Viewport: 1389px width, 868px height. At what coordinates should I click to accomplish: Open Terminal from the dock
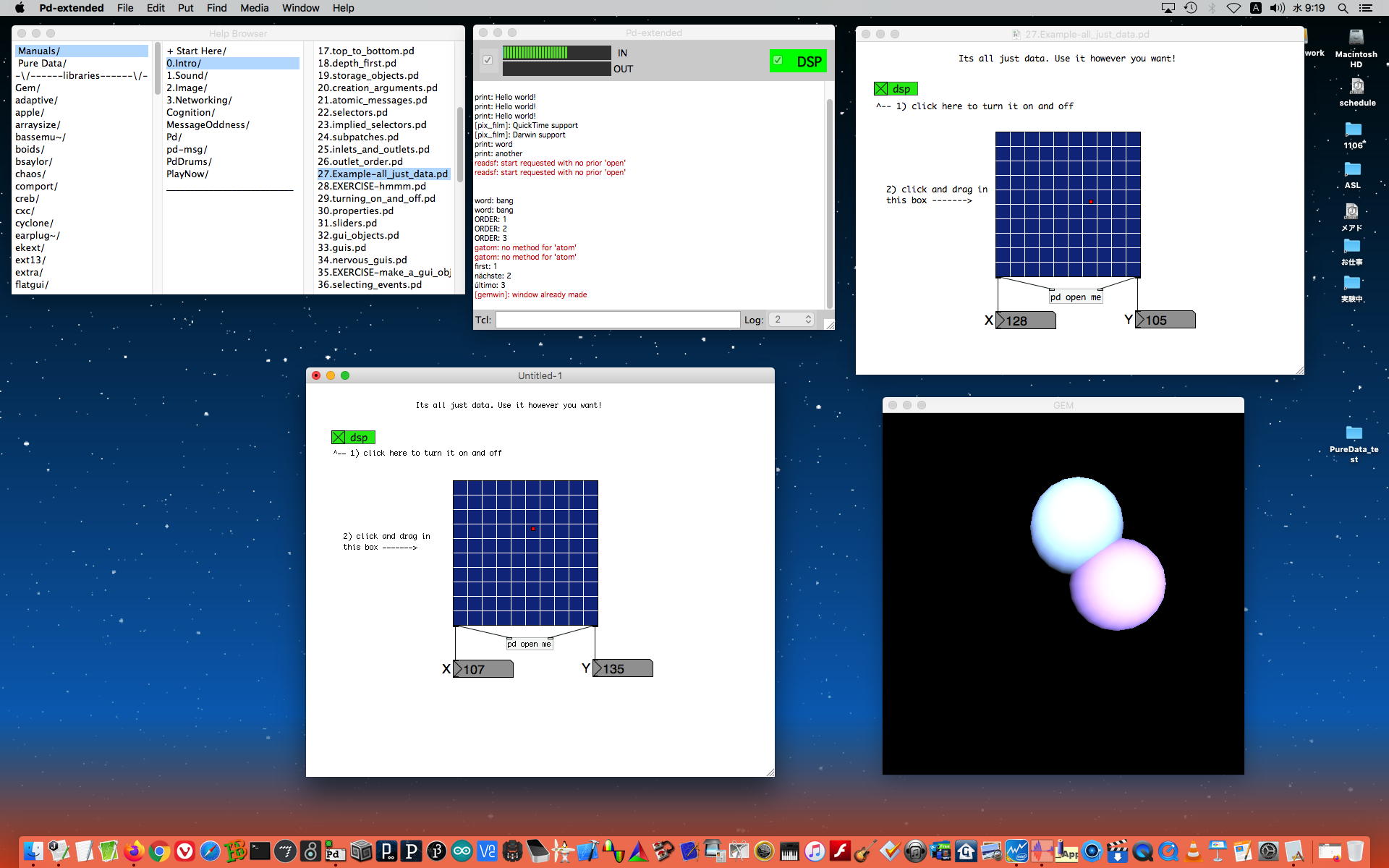[260, 851]
